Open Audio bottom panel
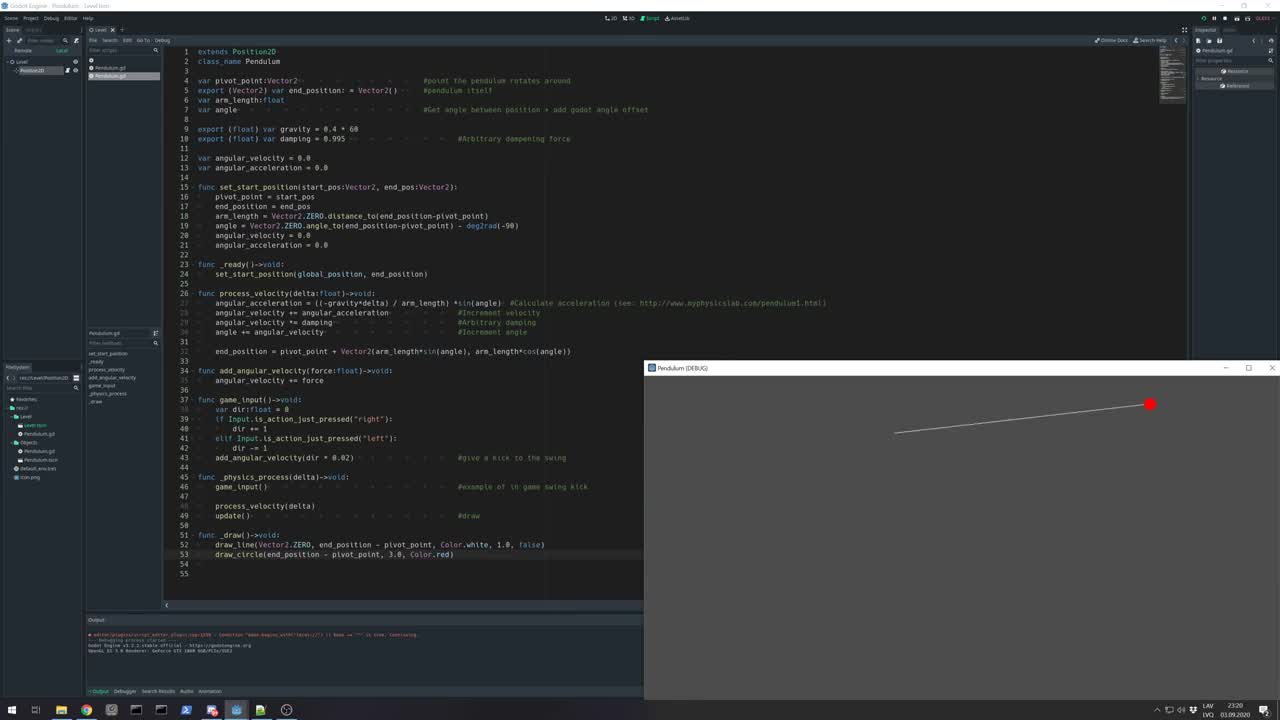The image size is (1280, 720). click(186, 691)
